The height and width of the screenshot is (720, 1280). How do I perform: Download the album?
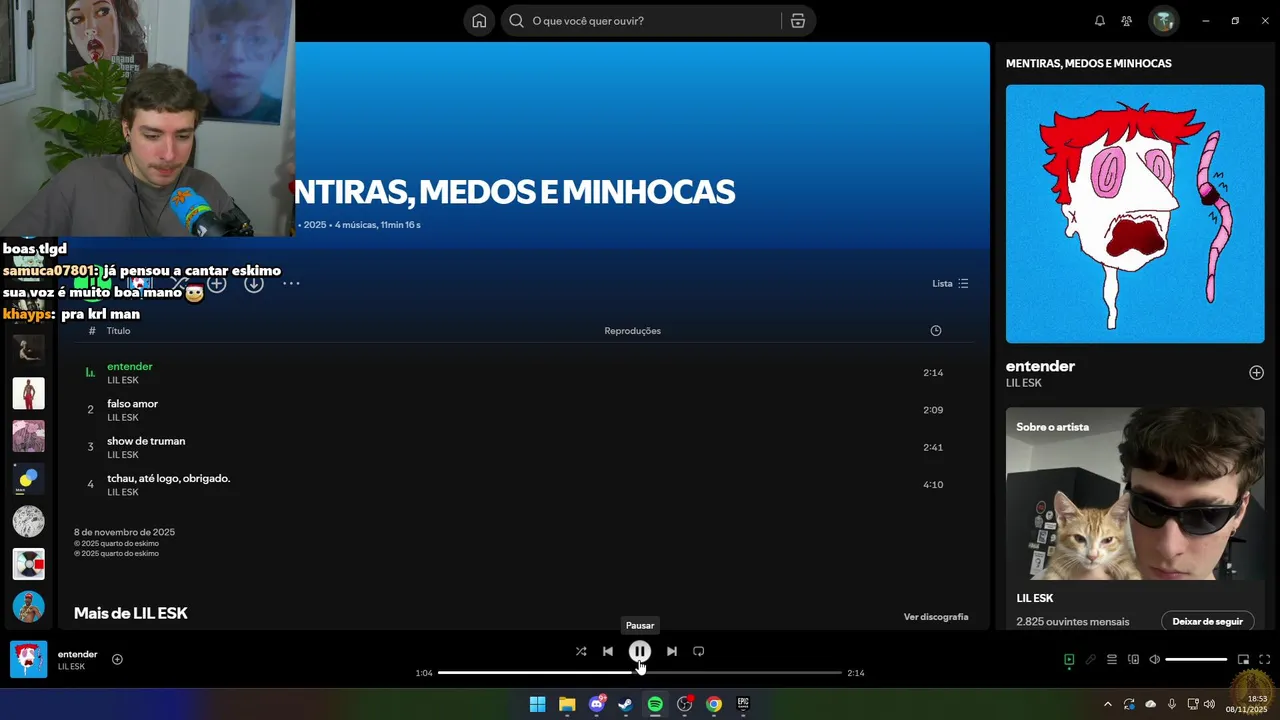pyautogui.click(x=254, y=284)
